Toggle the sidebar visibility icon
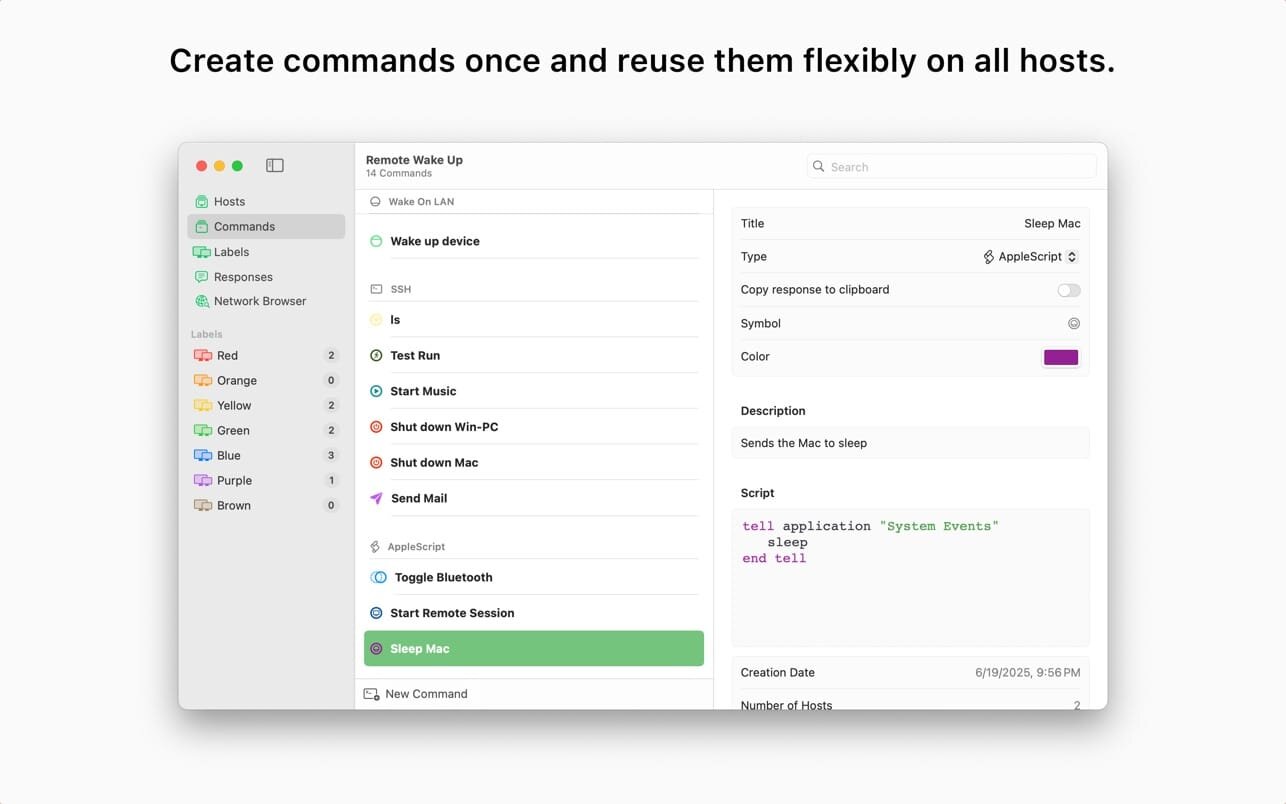This screenshot has height=804, width=1286. [275, 165]
